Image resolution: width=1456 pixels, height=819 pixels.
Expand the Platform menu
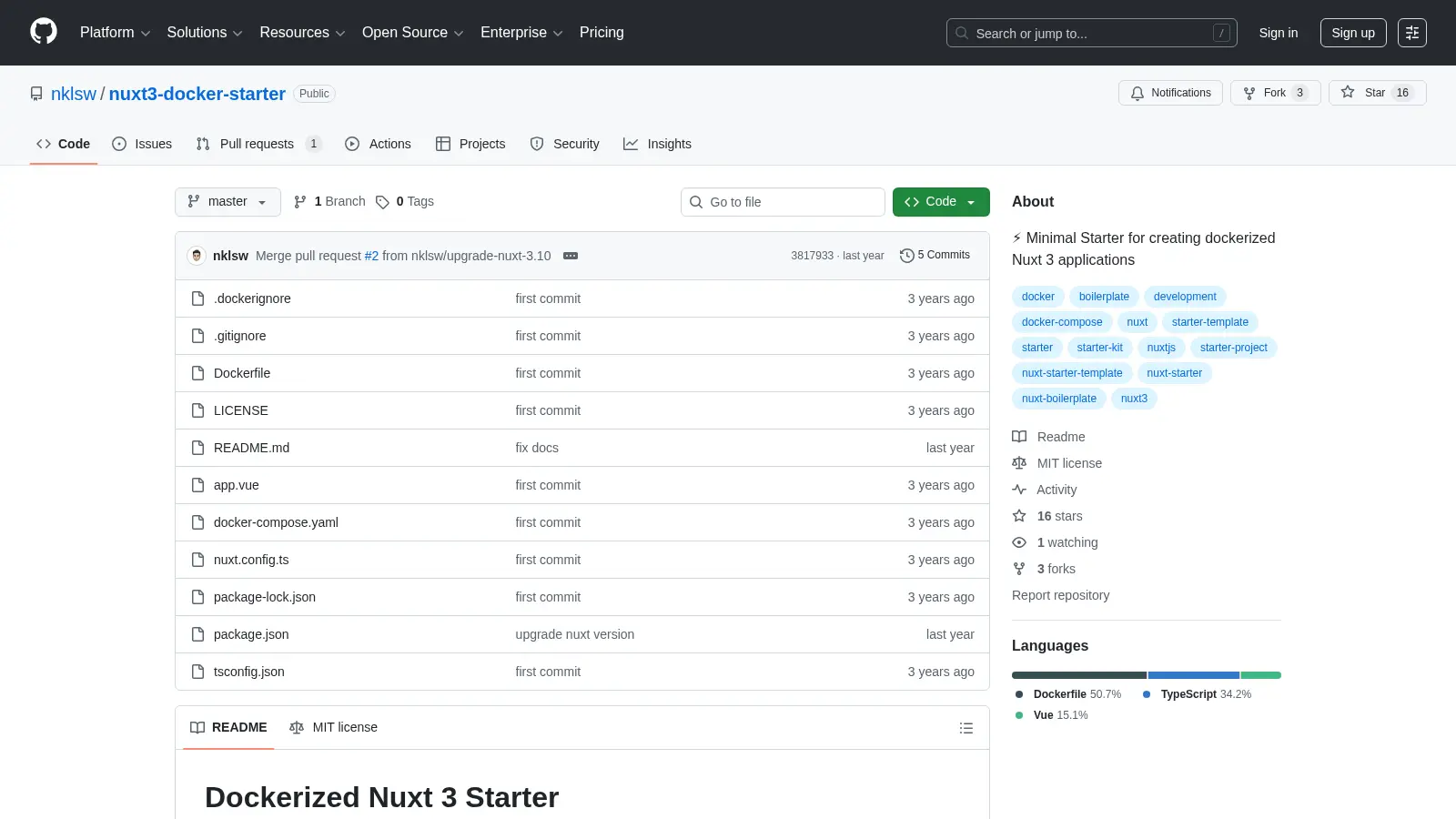click(115, 33)
